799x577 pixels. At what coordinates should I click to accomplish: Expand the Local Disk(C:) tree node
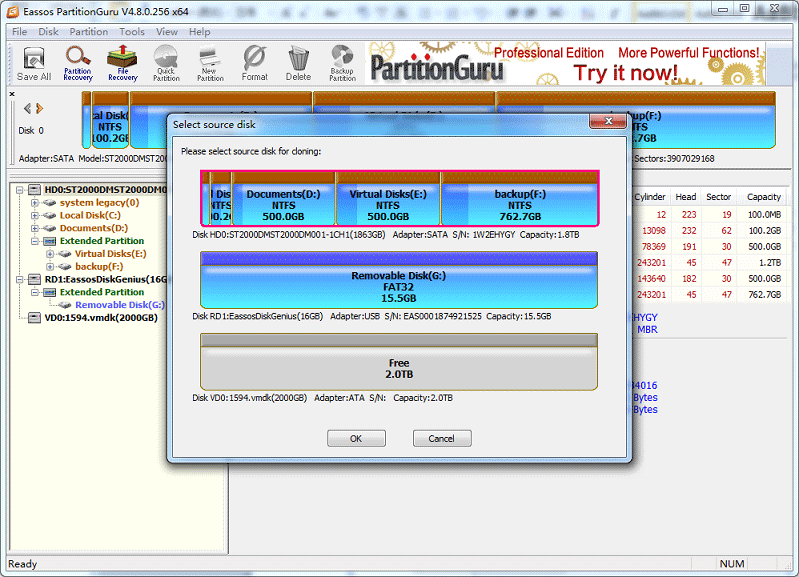pyautogui.click(x=35, y=216)
